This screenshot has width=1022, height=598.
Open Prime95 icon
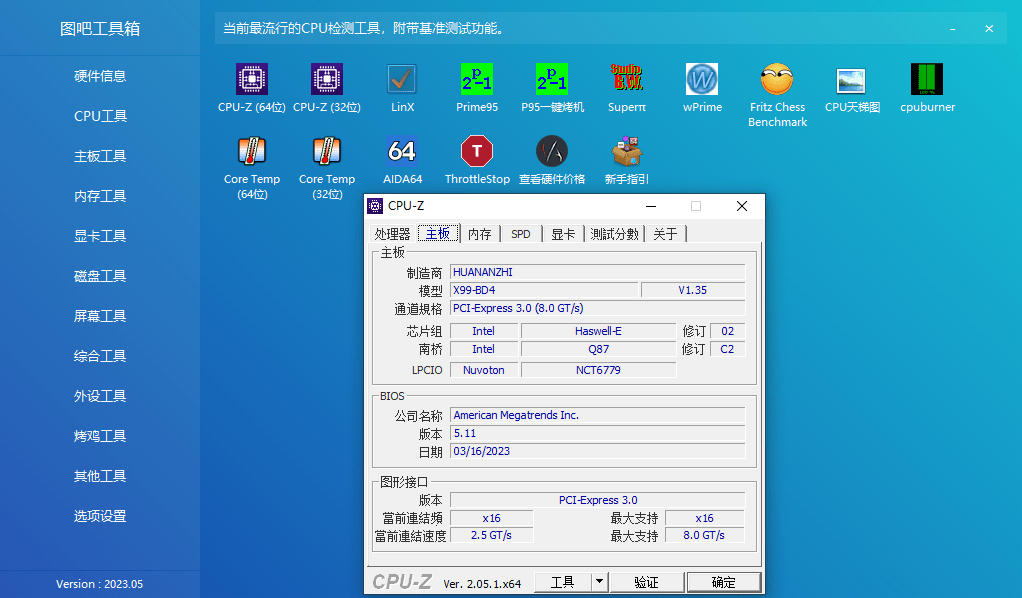pyautogui.click(x=476, y=80)
